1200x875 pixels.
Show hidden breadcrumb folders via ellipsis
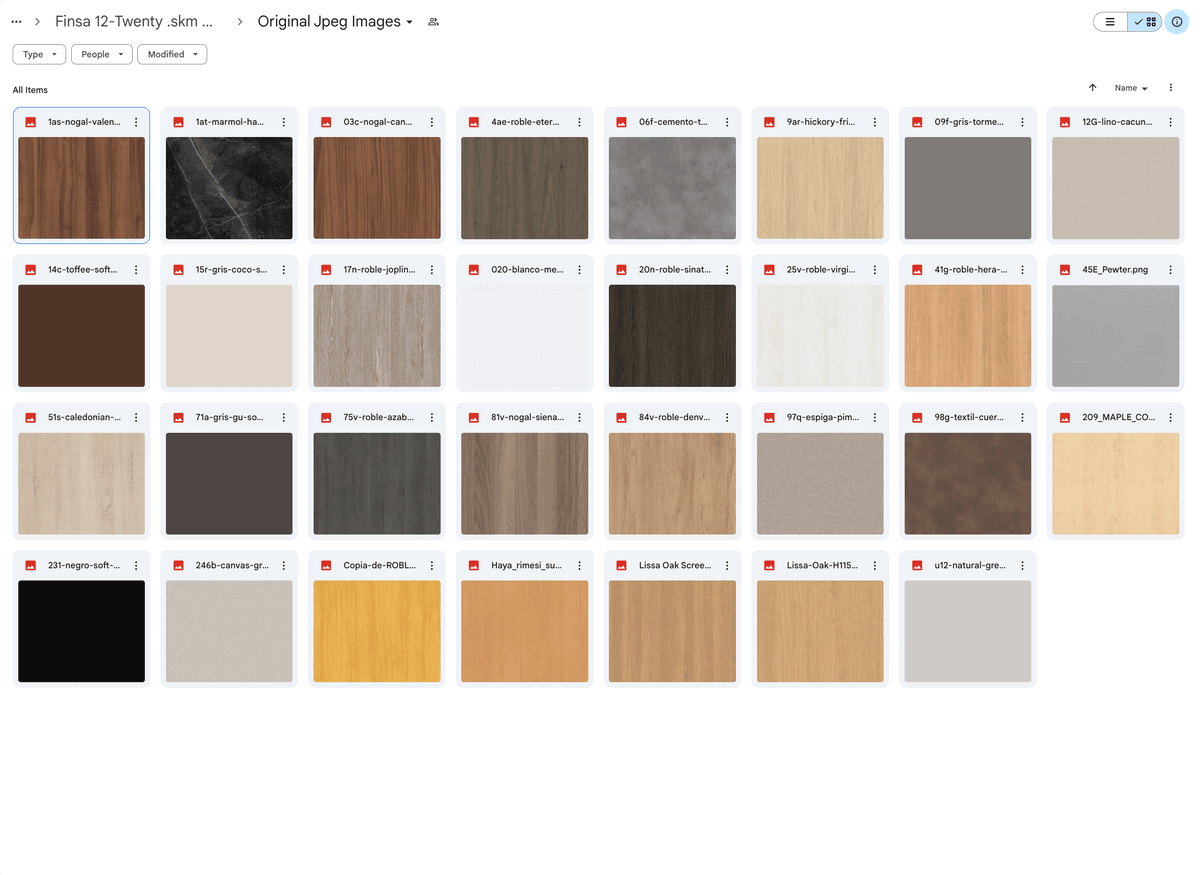[x=16, y=22]
